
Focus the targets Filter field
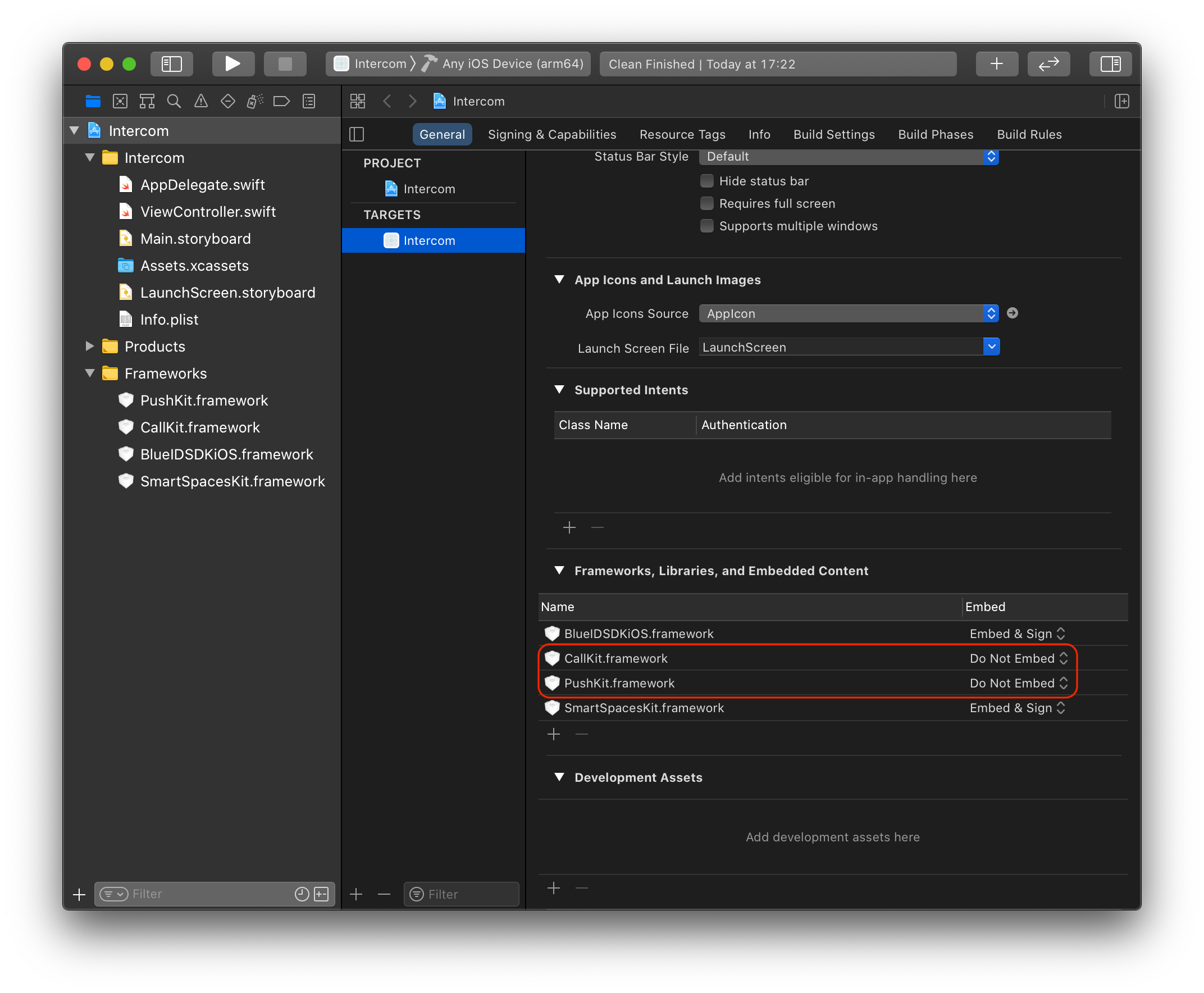(x=461, y=894)
